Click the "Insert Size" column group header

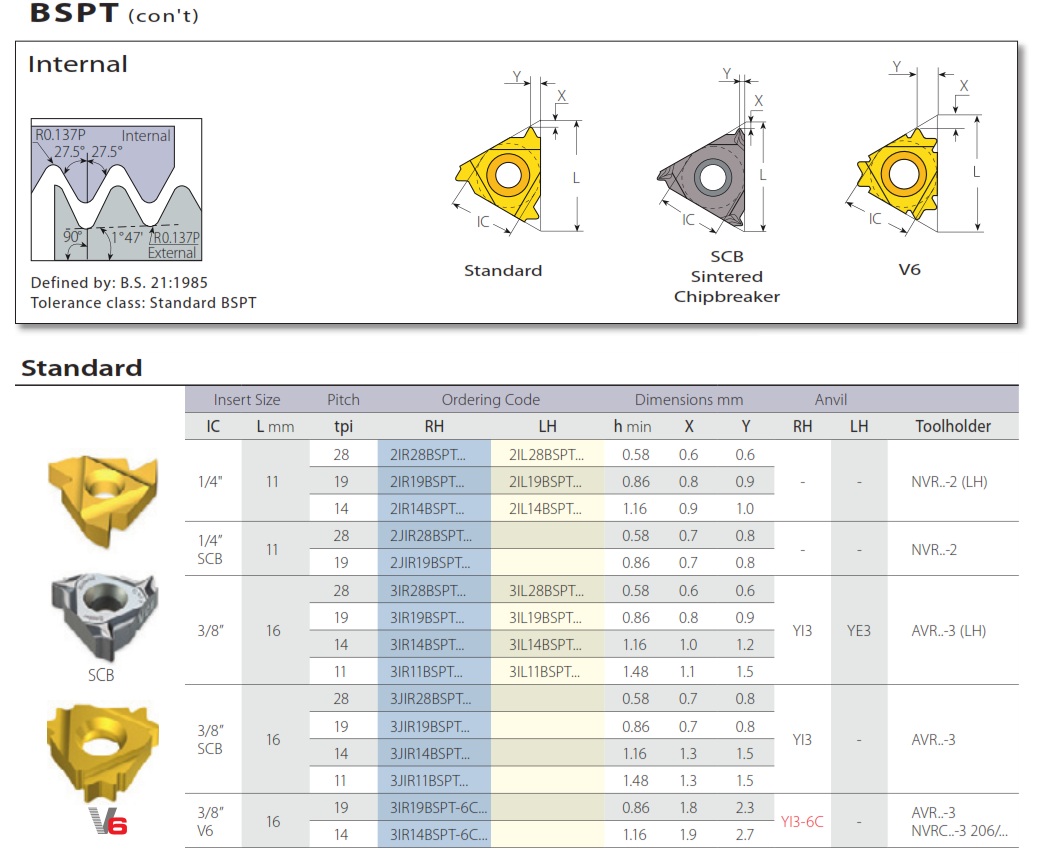(x=247, y=400)
